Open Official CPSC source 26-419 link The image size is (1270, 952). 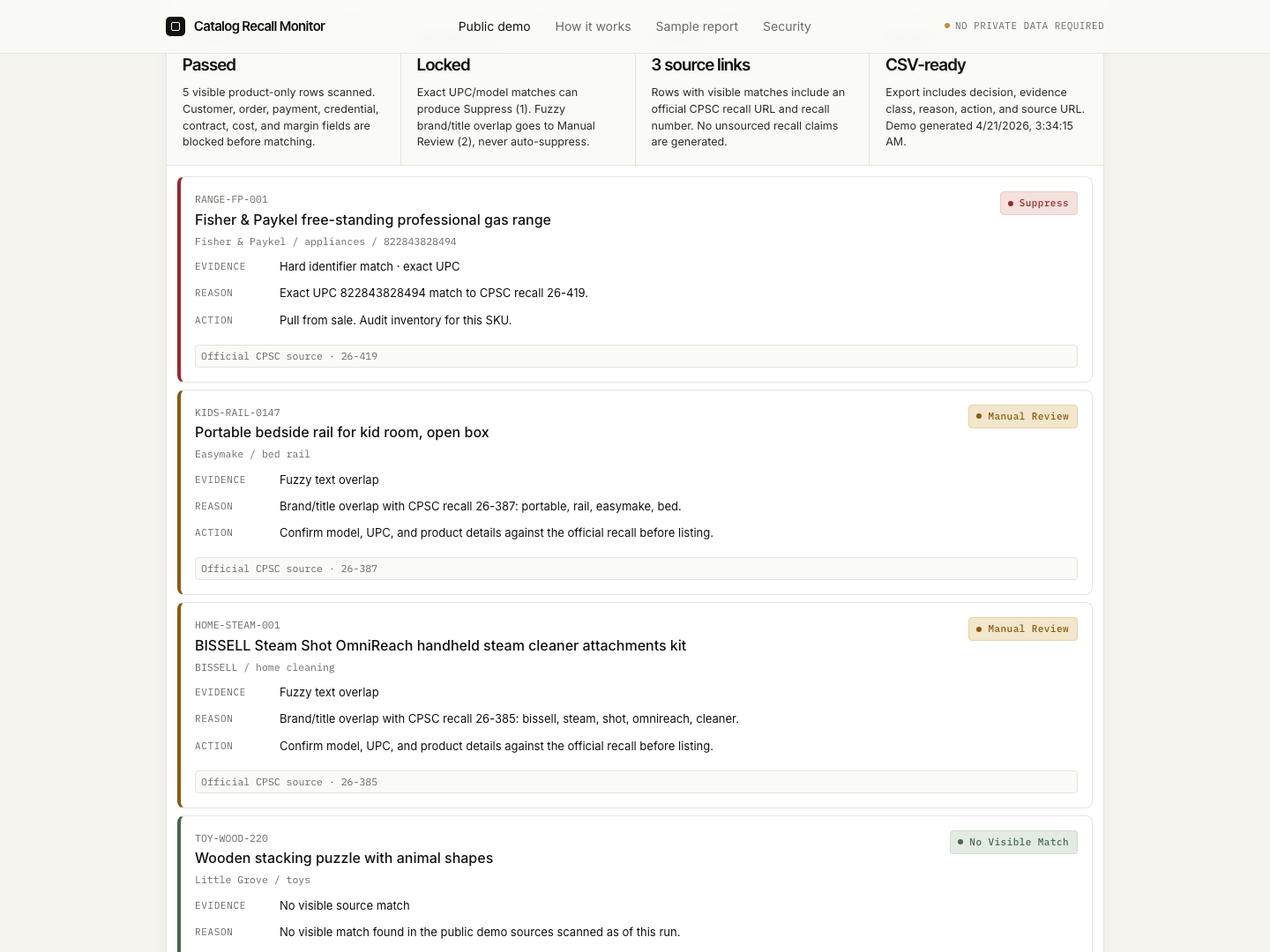coord(636,356)
